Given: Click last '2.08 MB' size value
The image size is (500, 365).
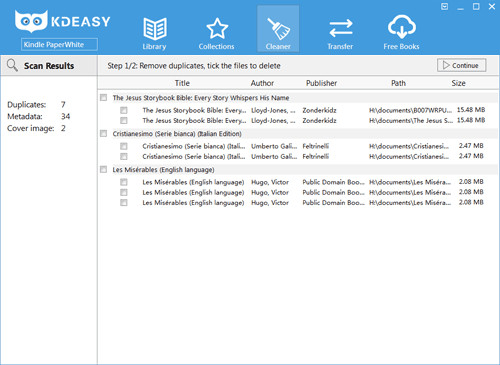Looking at the screenshot, I should tap(471, 202).
